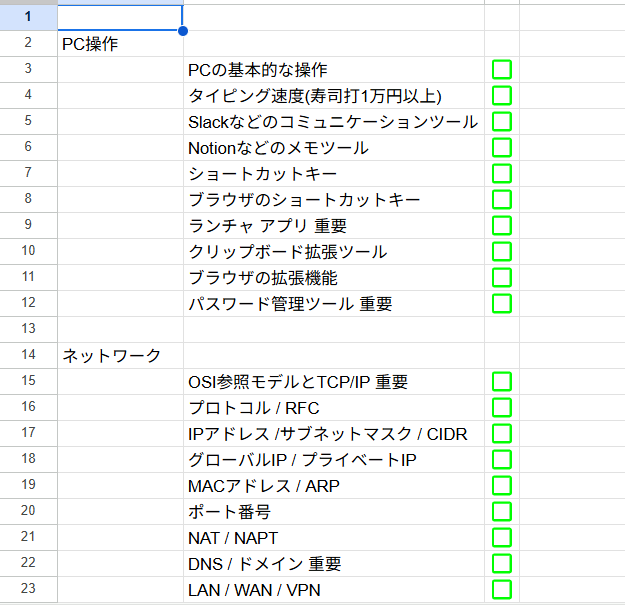
Task: Click the row 1 header number
Action: coord(28,17)
